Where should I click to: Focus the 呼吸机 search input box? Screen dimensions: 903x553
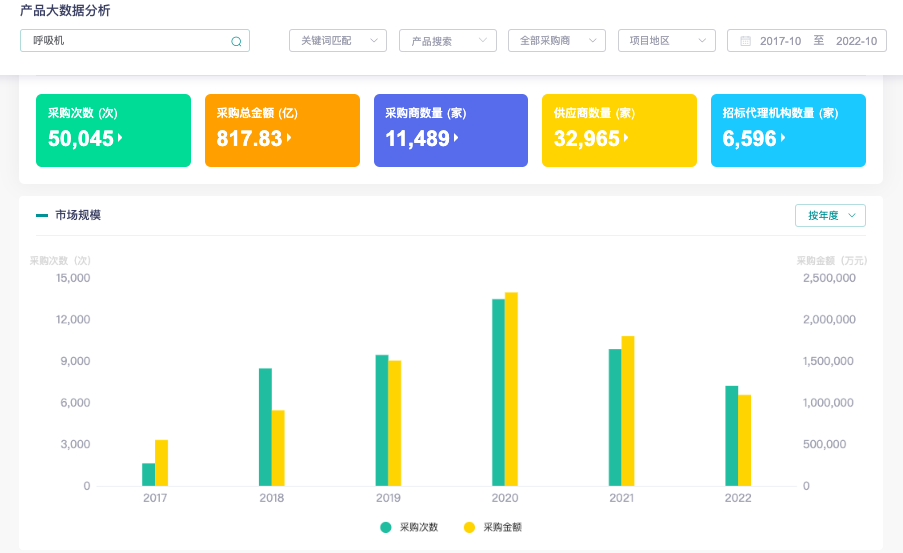135,40
